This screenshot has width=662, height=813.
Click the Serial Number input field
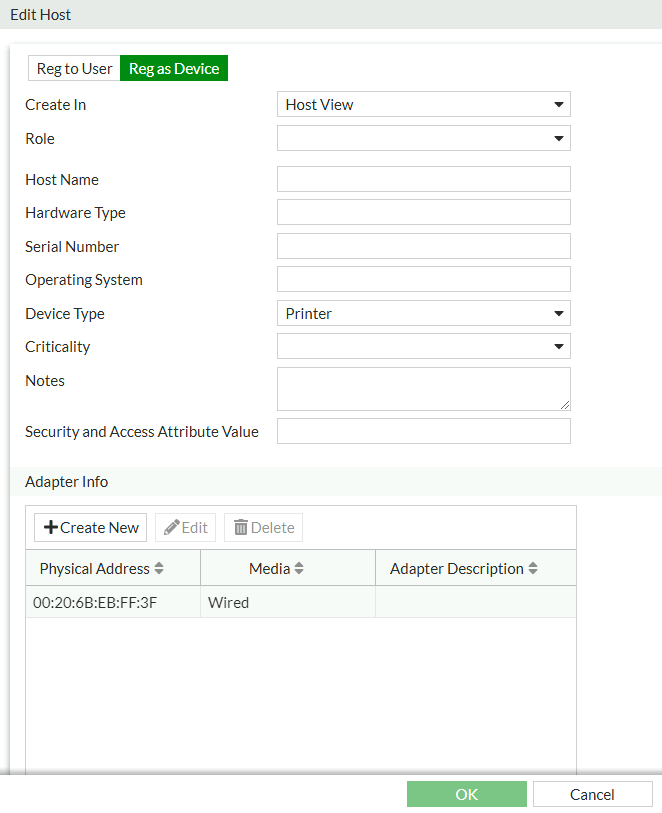point(423,246)
